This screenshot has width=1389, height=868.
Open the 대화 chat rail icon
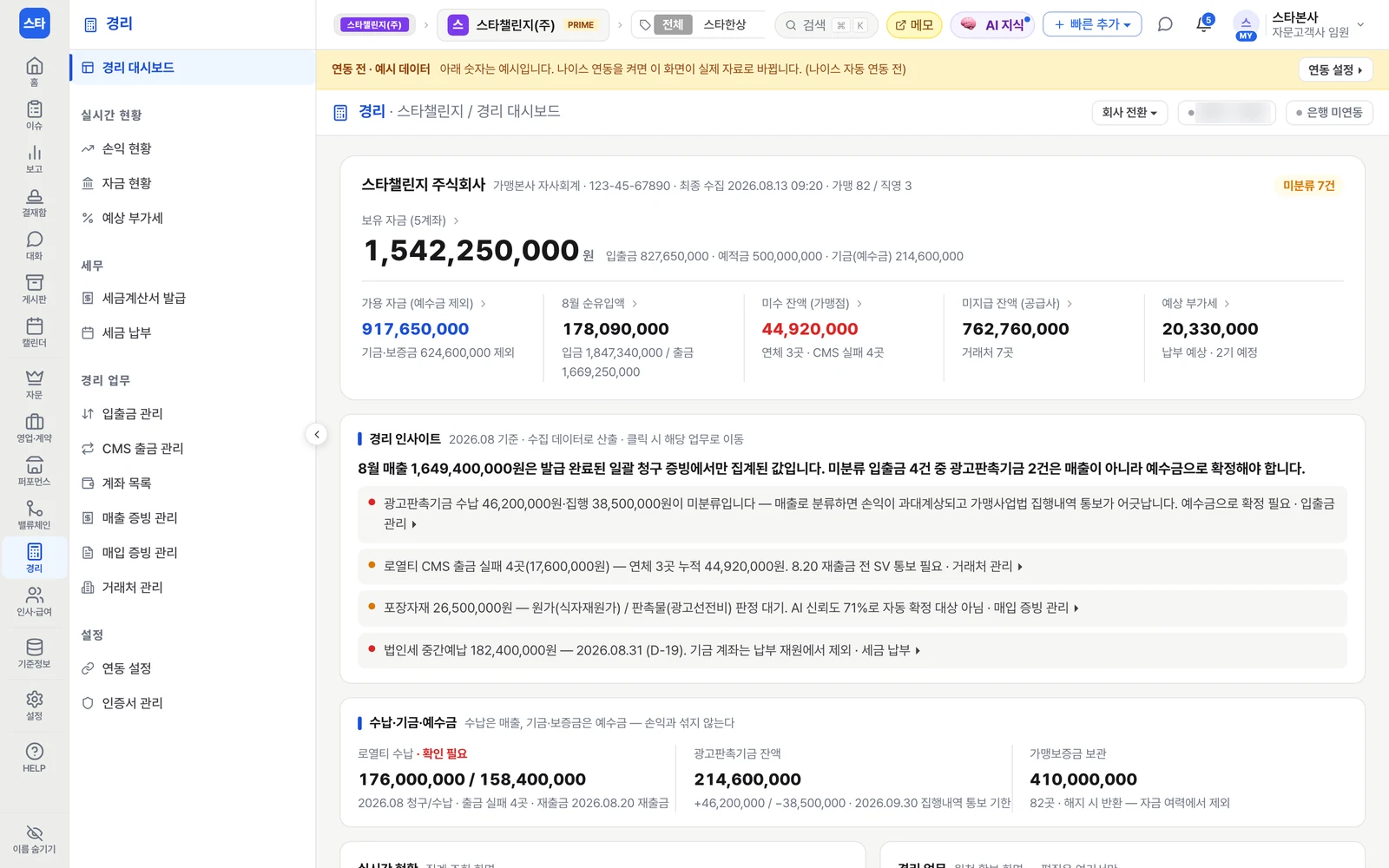tap(34, 245)
